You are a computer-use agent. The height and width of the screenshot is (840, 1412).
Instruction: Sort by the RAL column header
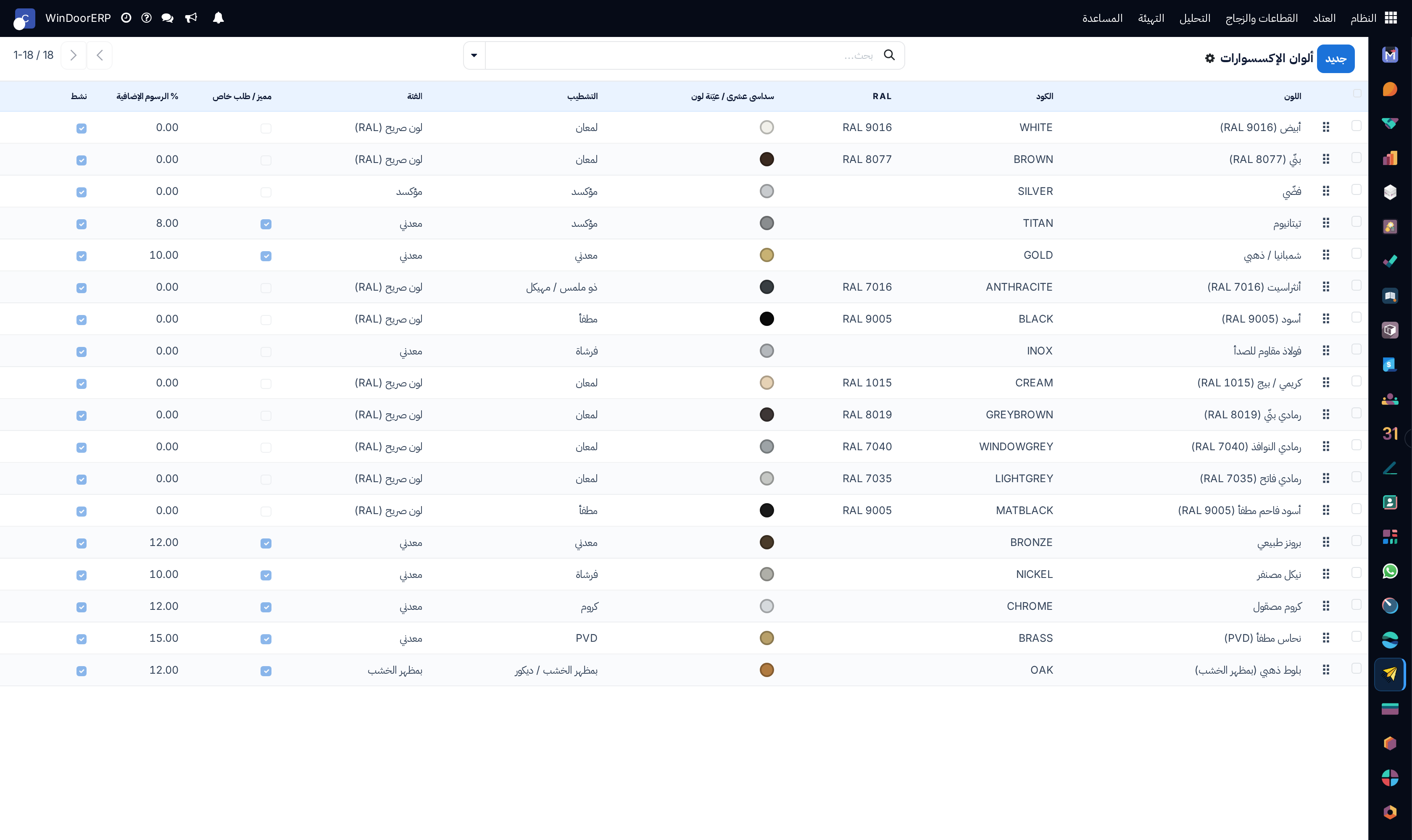coord(881,96)
